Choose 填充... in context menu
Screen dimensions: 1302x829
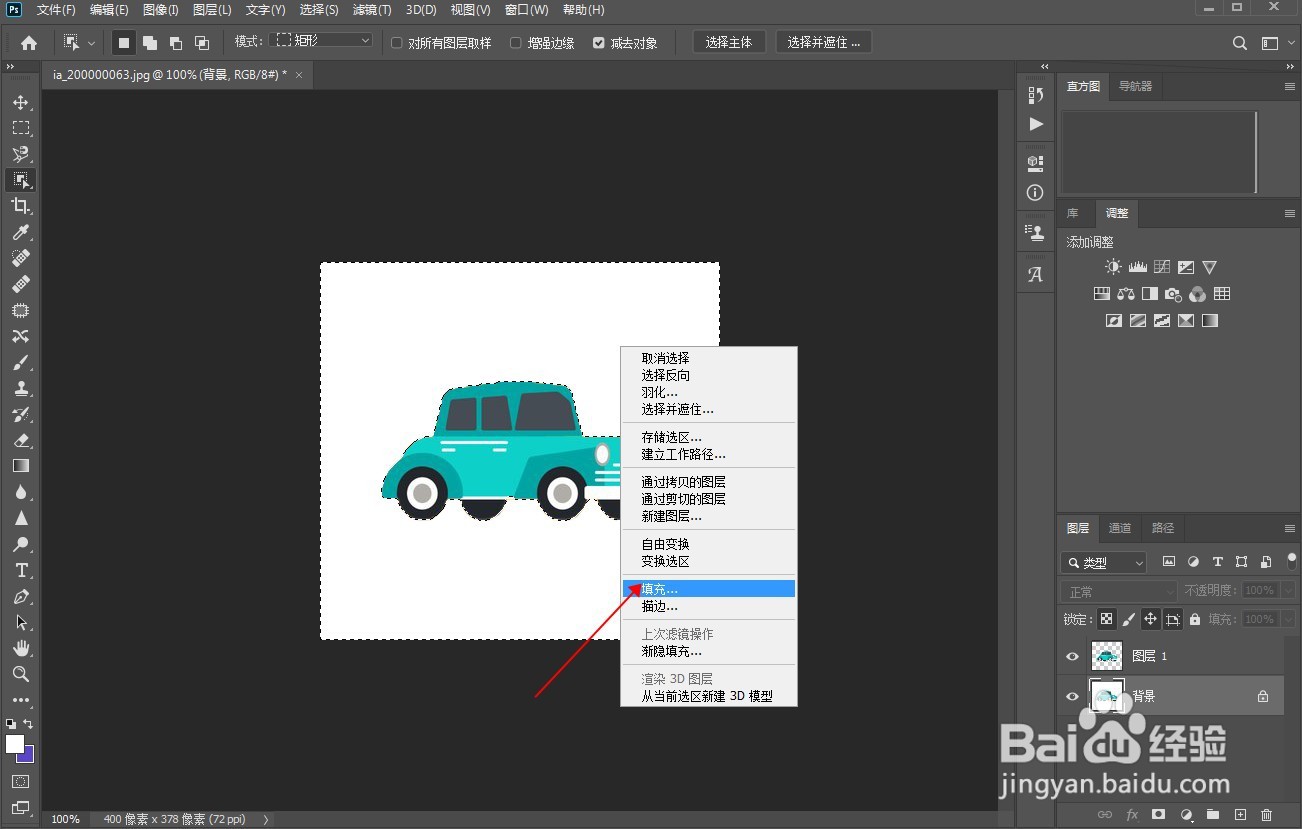pos(709,589)
